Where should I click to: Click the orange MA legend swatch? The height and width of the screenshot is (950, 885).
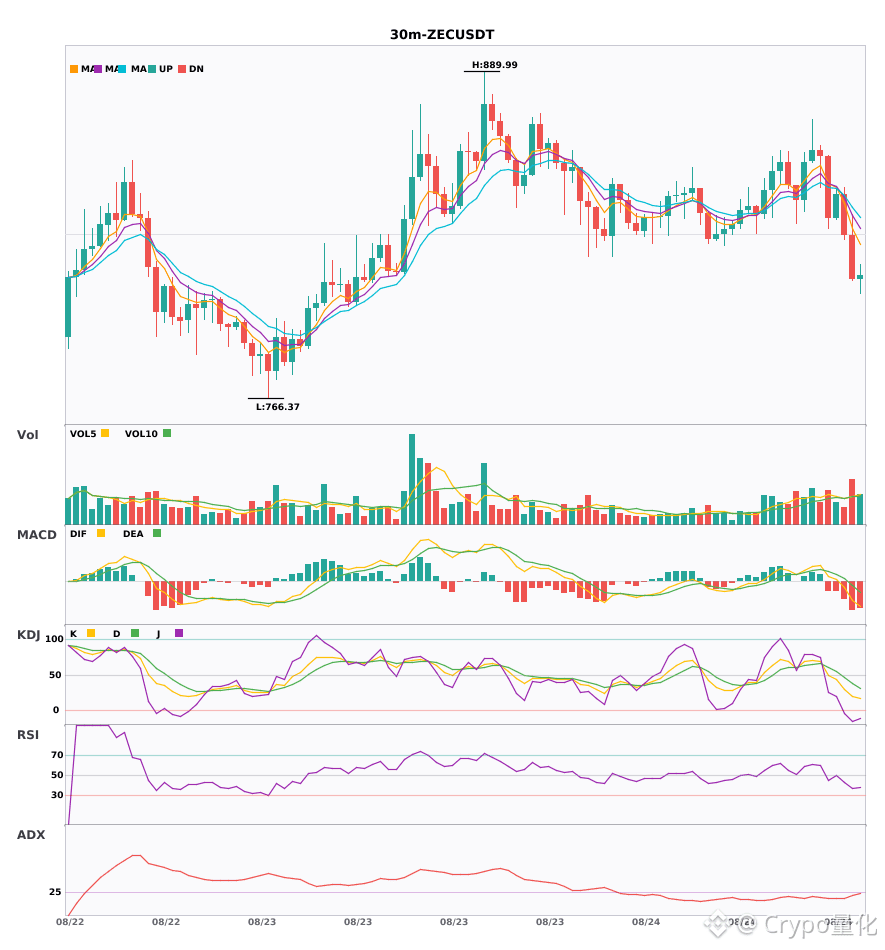click(74, 69)
